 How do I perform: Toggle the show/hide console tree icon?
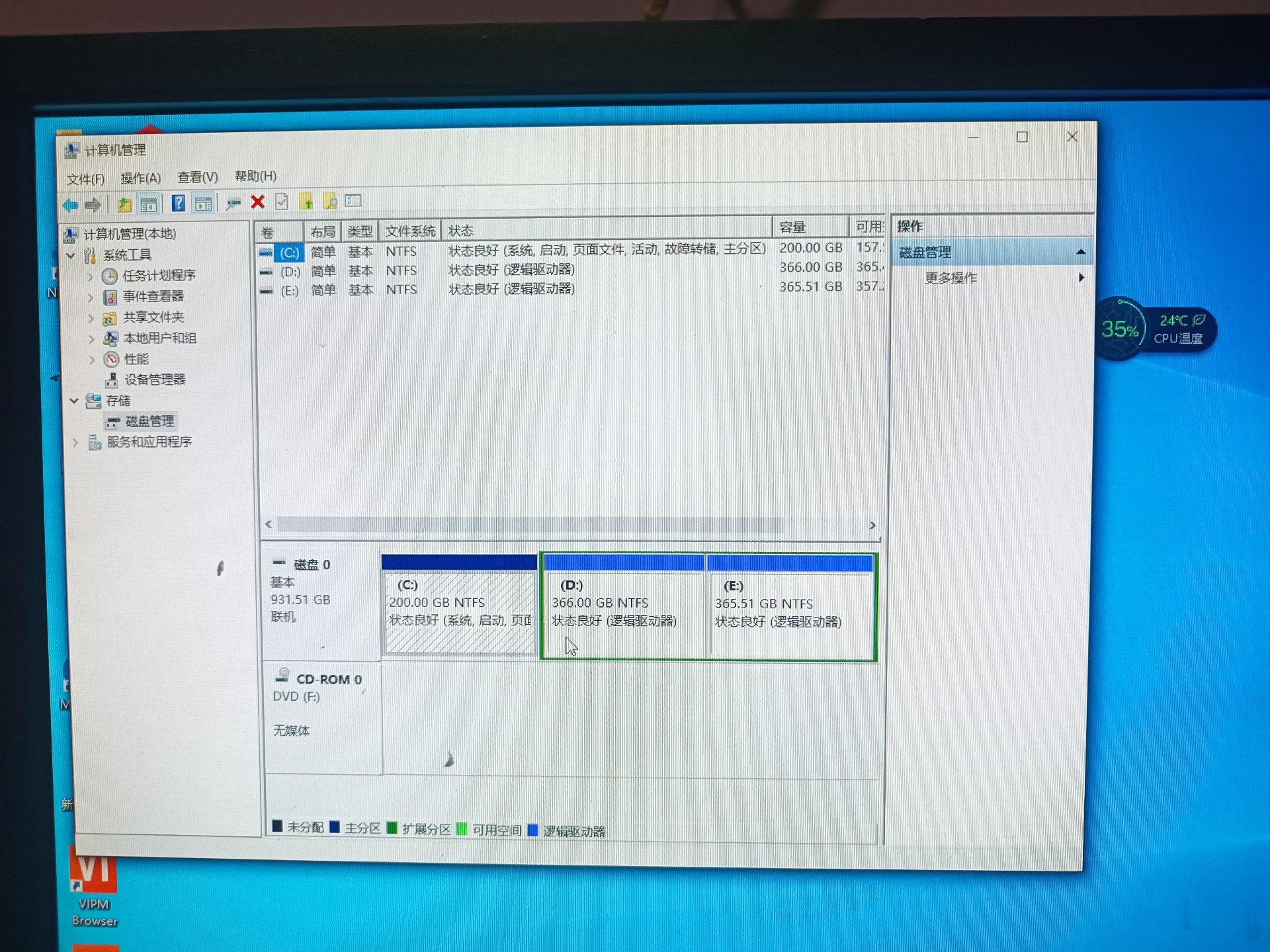(x=149, y=204)
